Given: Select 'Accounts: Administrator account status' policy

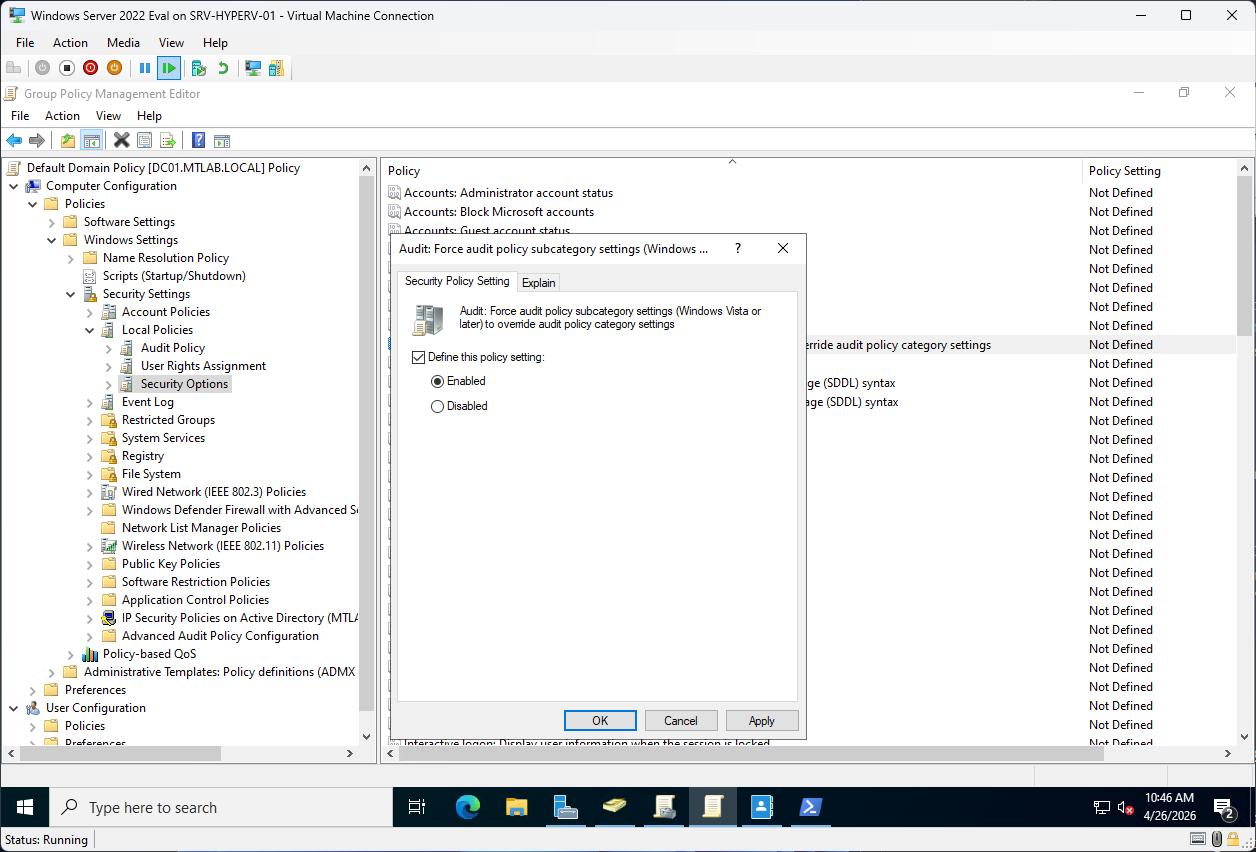Looking at the screenshot, I should point(508,193).
